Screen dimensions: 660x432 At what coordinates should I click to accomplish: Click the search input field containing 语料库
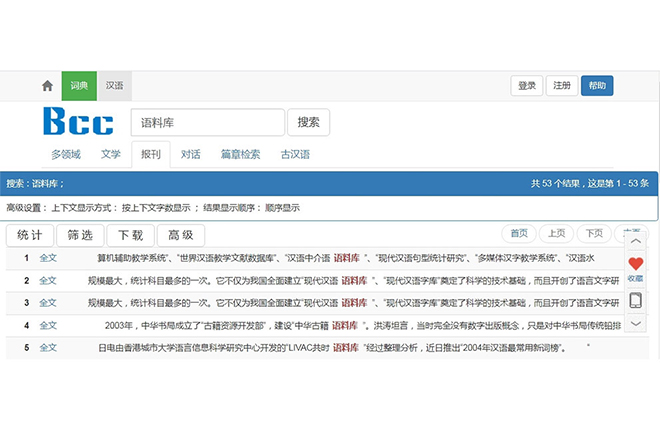coord(207,123)
